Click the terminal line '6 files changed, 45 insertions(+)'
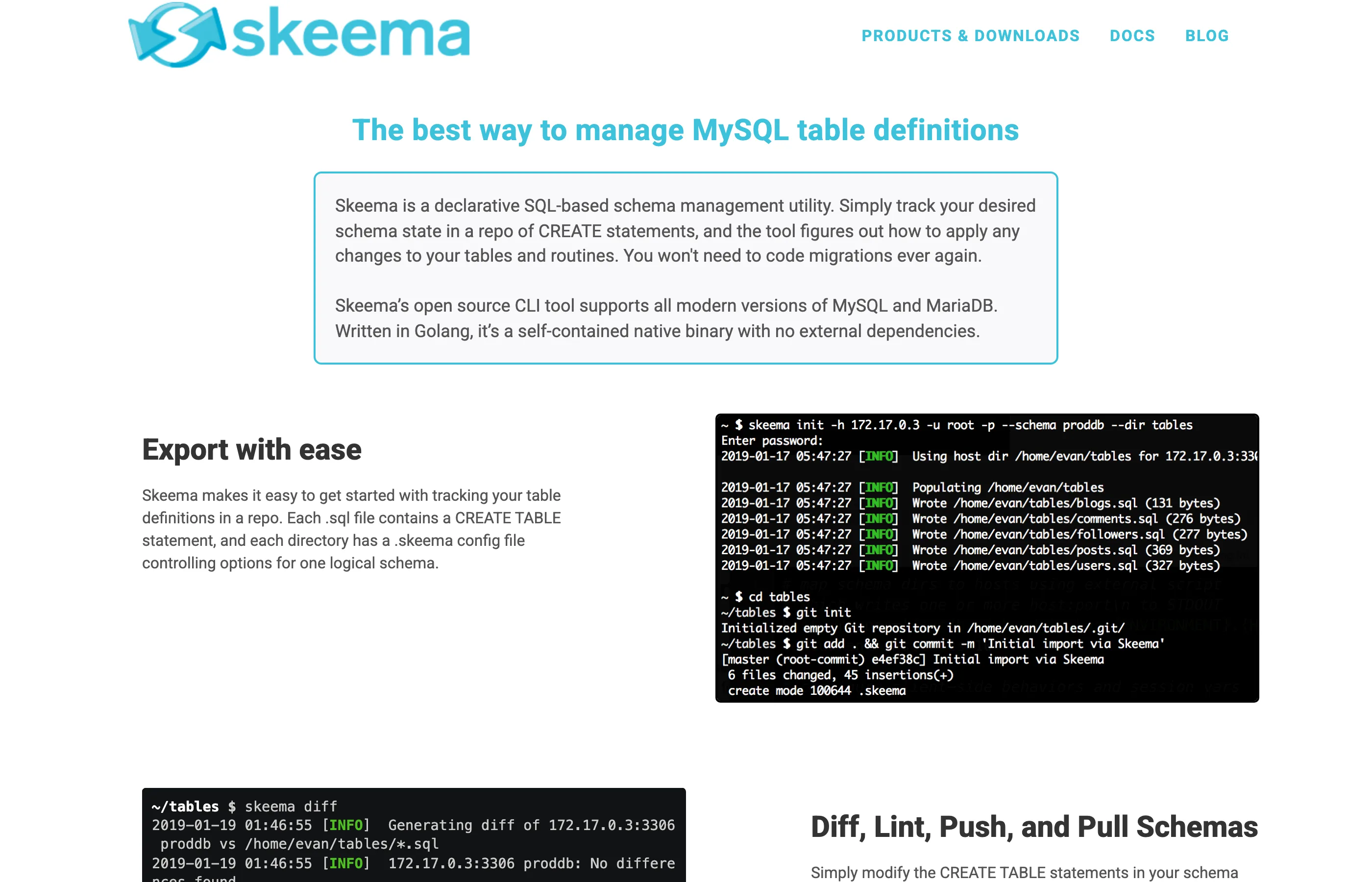This screenshot has height=882, width=1372. [x=841, y=675]
